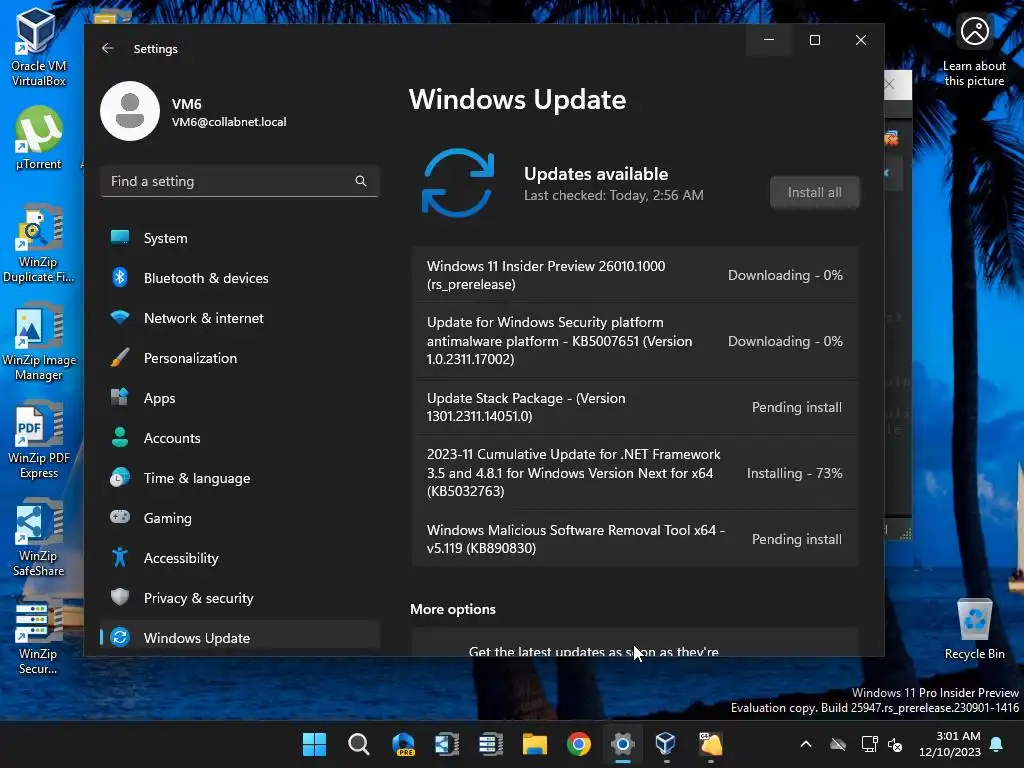
Task: Open VirtualBox cube icon on the taskbar
Action: click(665, 744)
